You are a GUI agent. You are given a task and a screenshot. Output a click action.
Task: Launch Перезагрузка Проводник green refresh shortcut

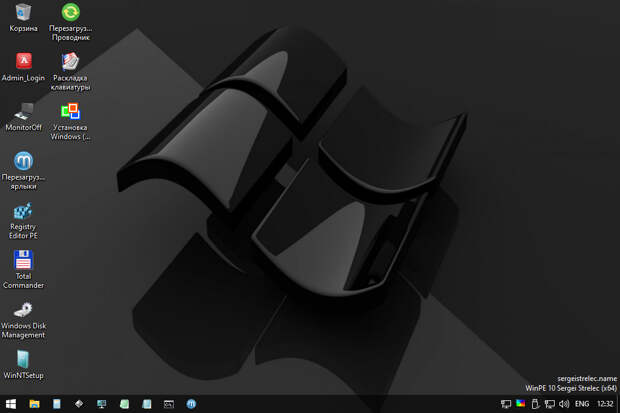pyautogui.click(x=70, y=13)
